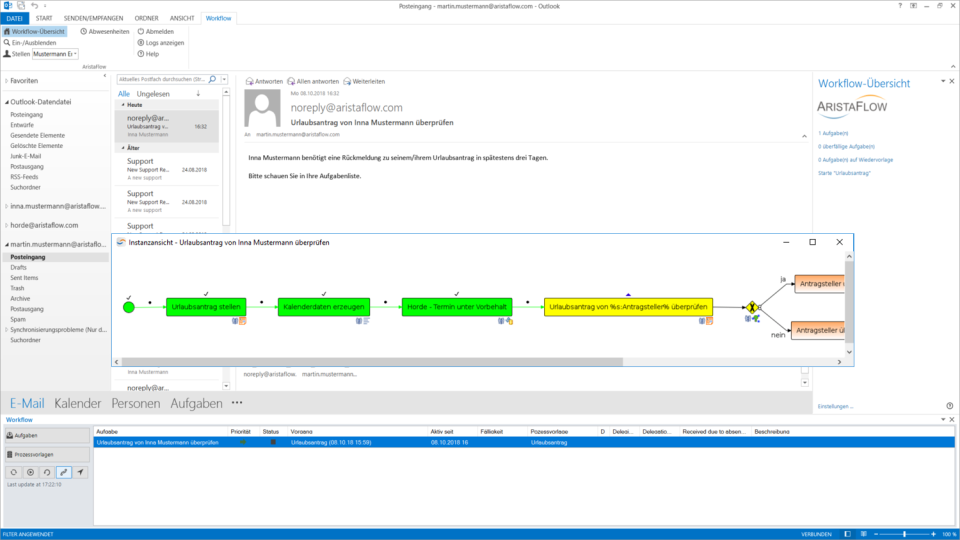The height and width of the screenshot is (540, 960).
Task: Open the search scope dropdown arrow
Action: pyautogui.click(x=224, y=79)
